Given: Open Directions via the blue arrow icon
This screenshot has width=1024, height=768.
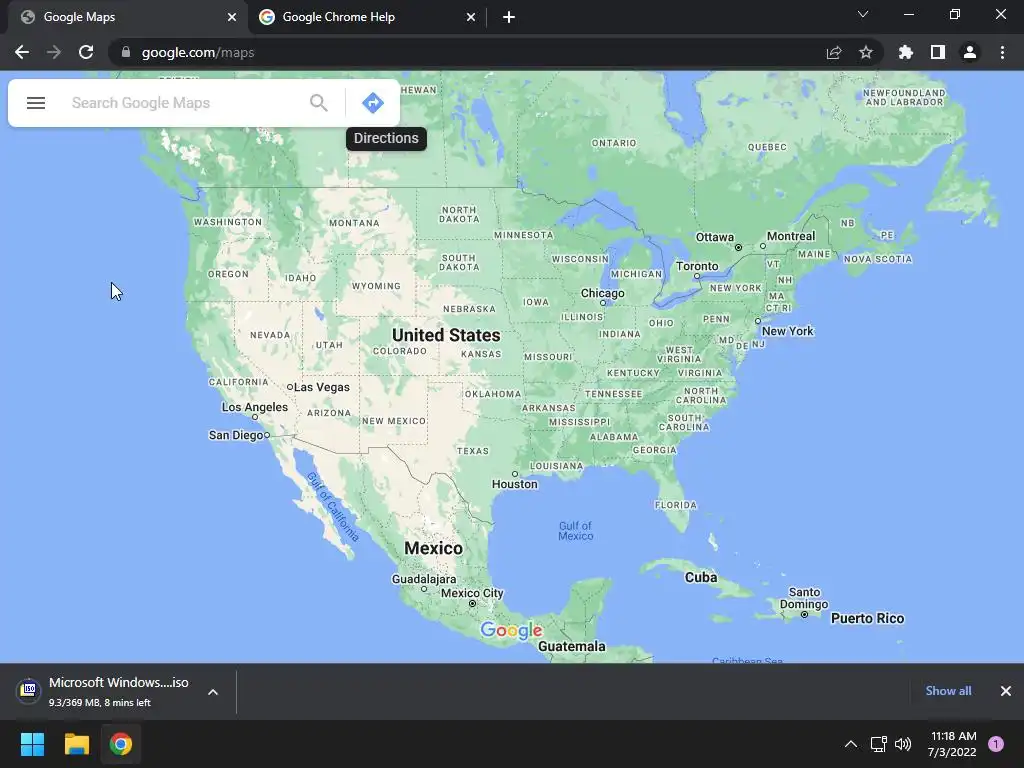Looking at the screenshot, I should point(373,103).
